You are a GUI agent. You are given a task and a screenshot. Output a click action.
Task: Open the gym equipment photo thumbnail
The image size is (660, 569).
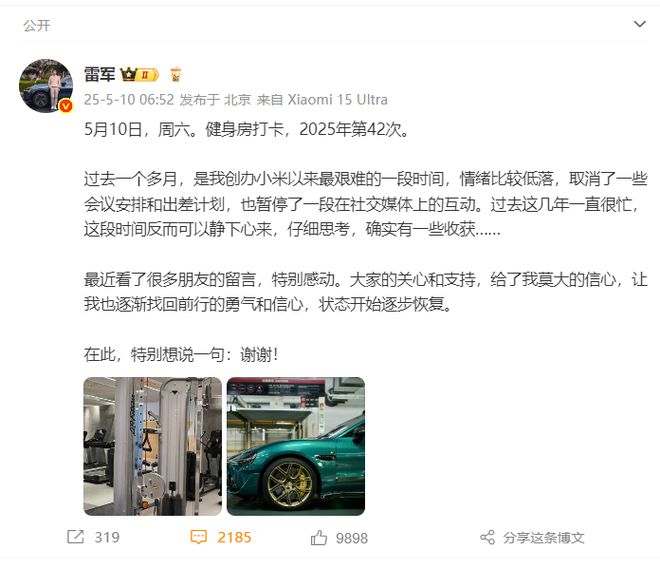click(152, 446)
